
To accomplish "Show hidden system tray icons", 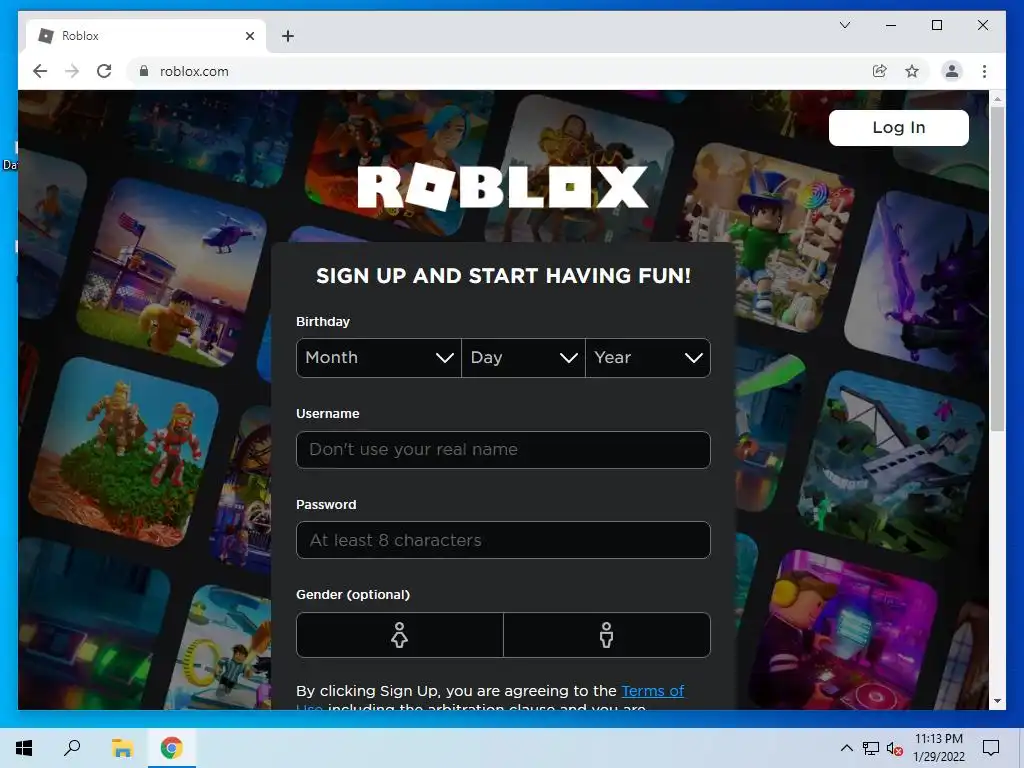I will click(846, 748).
